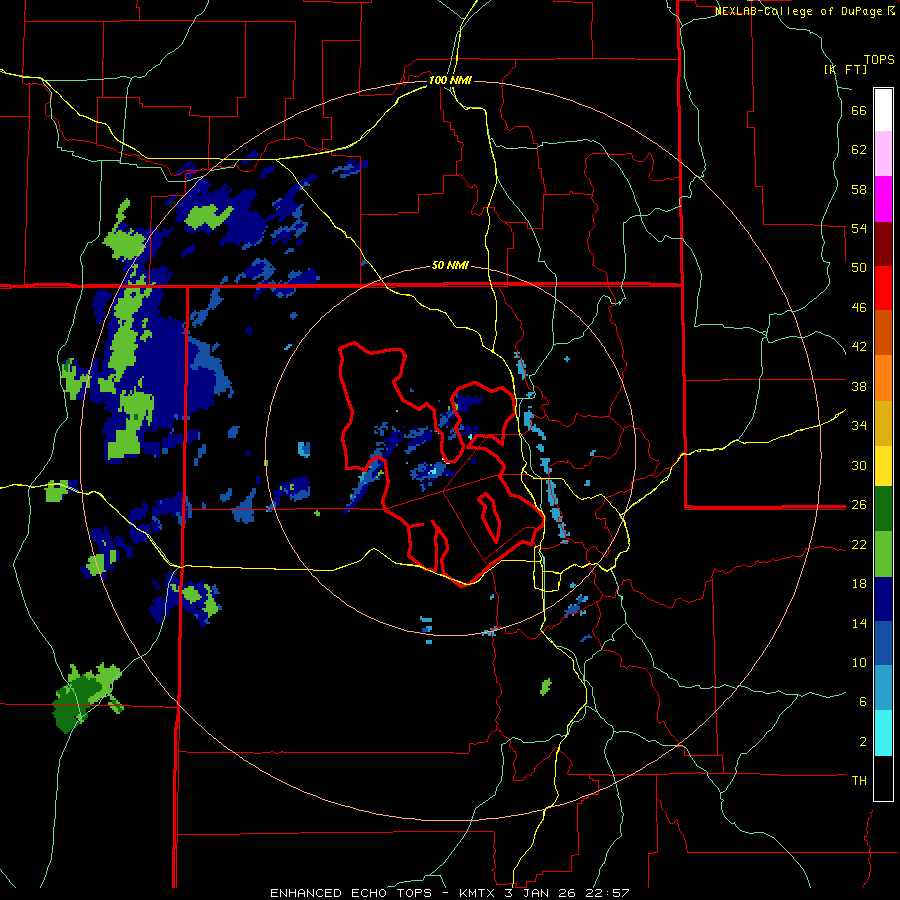Click the legend value "66"
The width and height of the screenshot is (900, 900).
[x=859, y=110]
